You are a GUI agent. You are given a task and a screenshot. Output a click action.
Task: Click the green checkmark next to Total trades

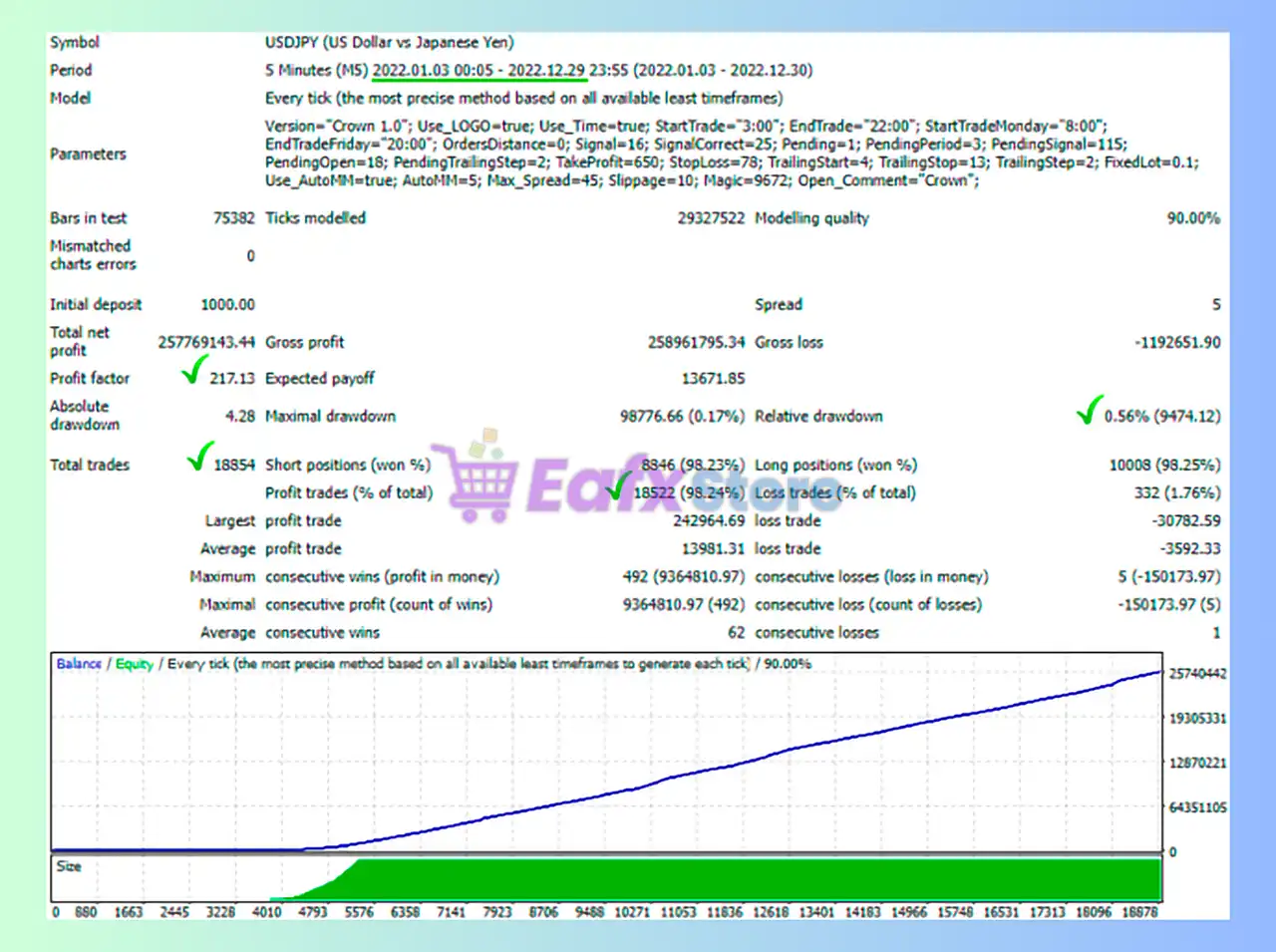(x=200, y=457)
